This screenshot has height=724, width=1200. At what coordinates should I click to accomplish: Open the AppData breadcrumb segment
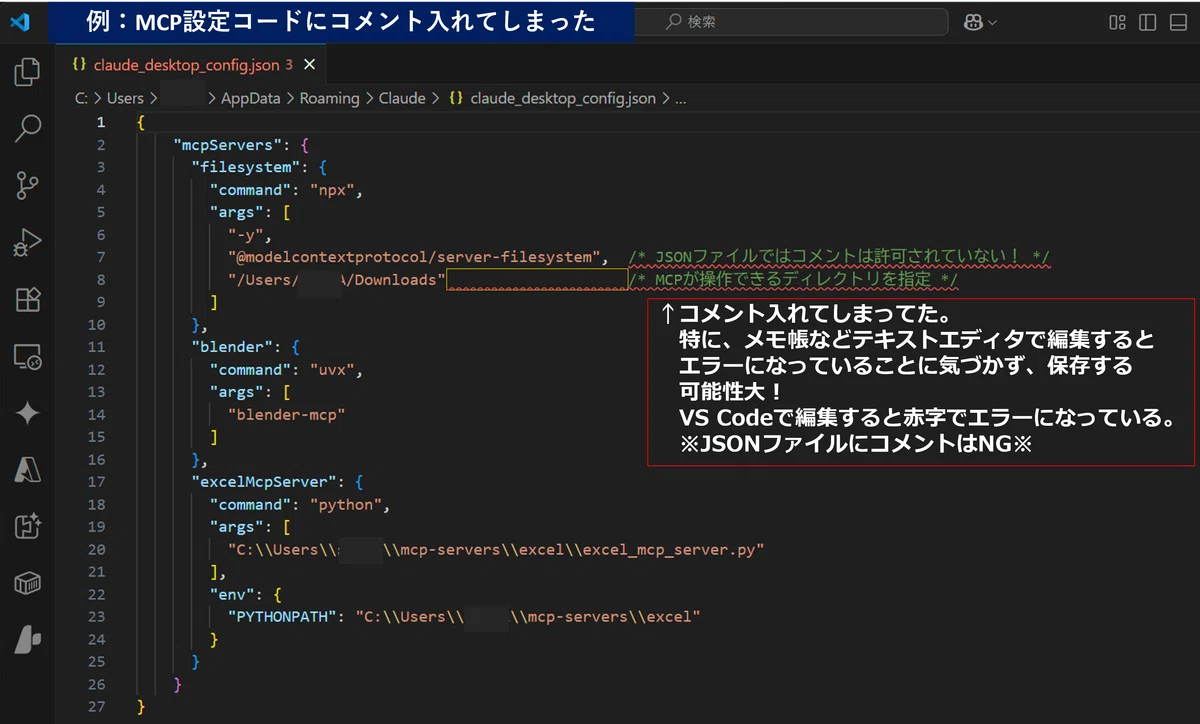click(x=251, y=98)
